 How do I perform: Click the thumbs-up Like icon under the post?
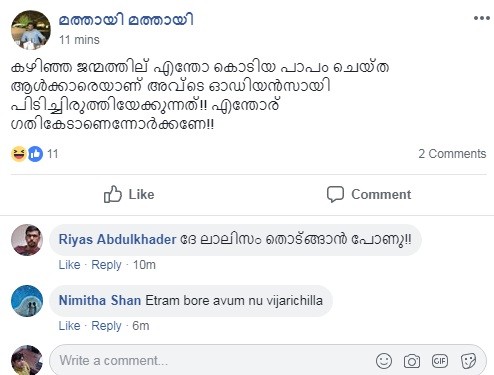coord(113,194)
